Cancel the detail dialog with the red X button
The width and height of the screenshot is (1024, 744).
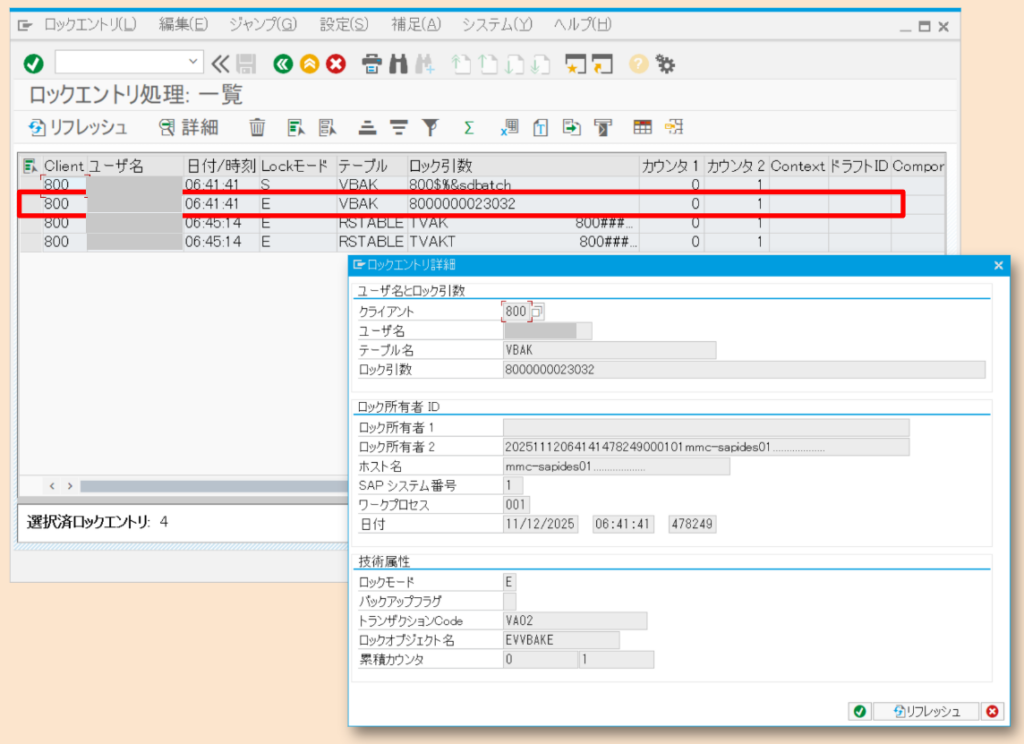(993, 711)
